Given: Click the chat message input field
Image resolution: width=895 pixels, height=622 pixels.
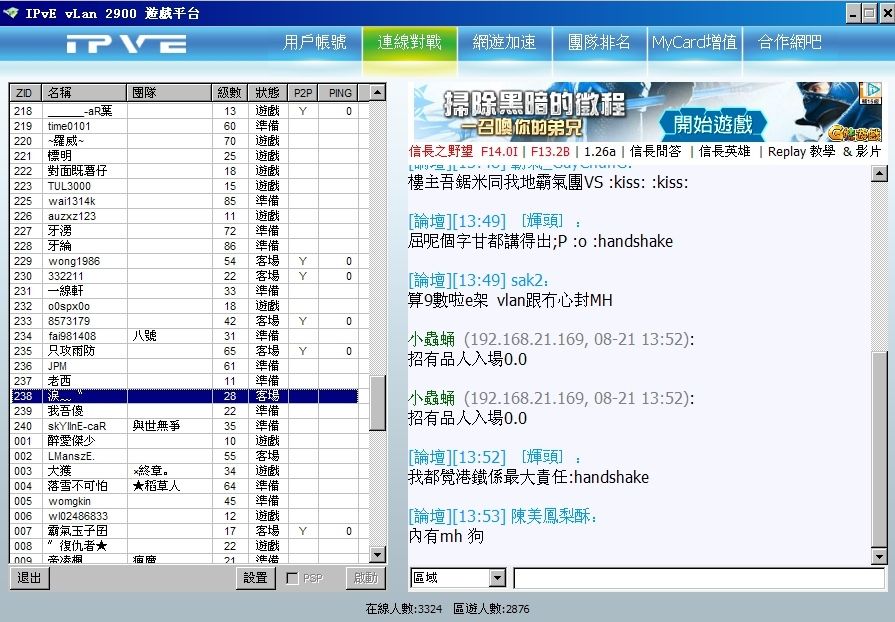Looking at the screenshot, I should [x=699, y=578].
